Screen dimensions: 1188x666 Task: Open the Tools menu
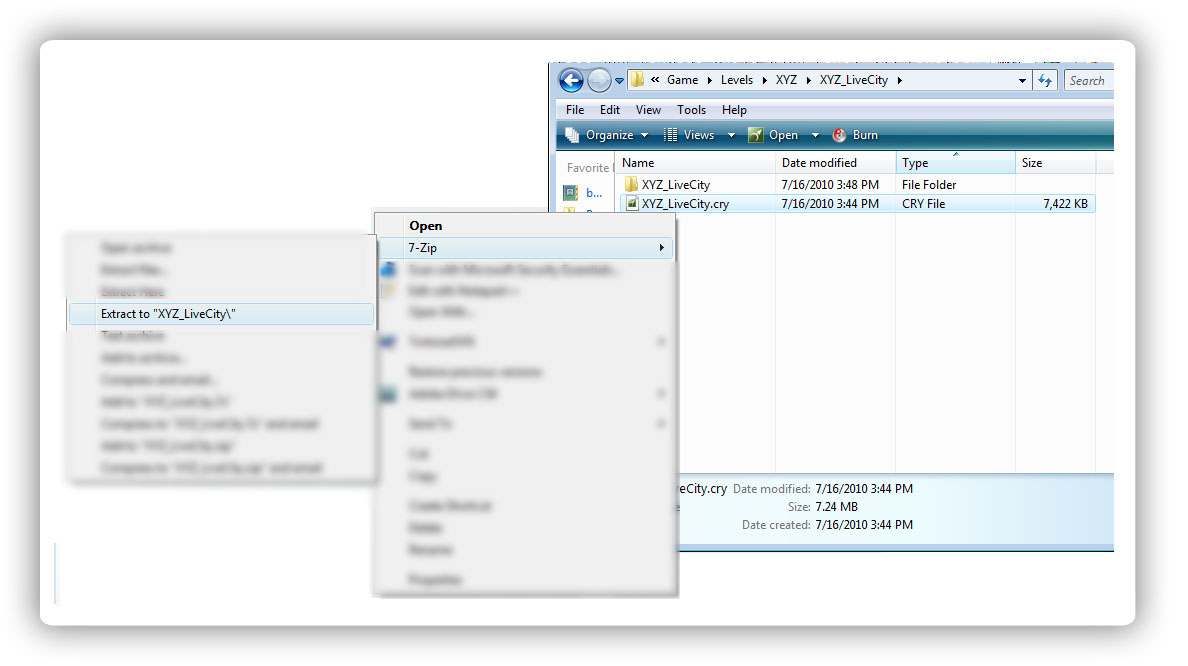click(691, 110)
